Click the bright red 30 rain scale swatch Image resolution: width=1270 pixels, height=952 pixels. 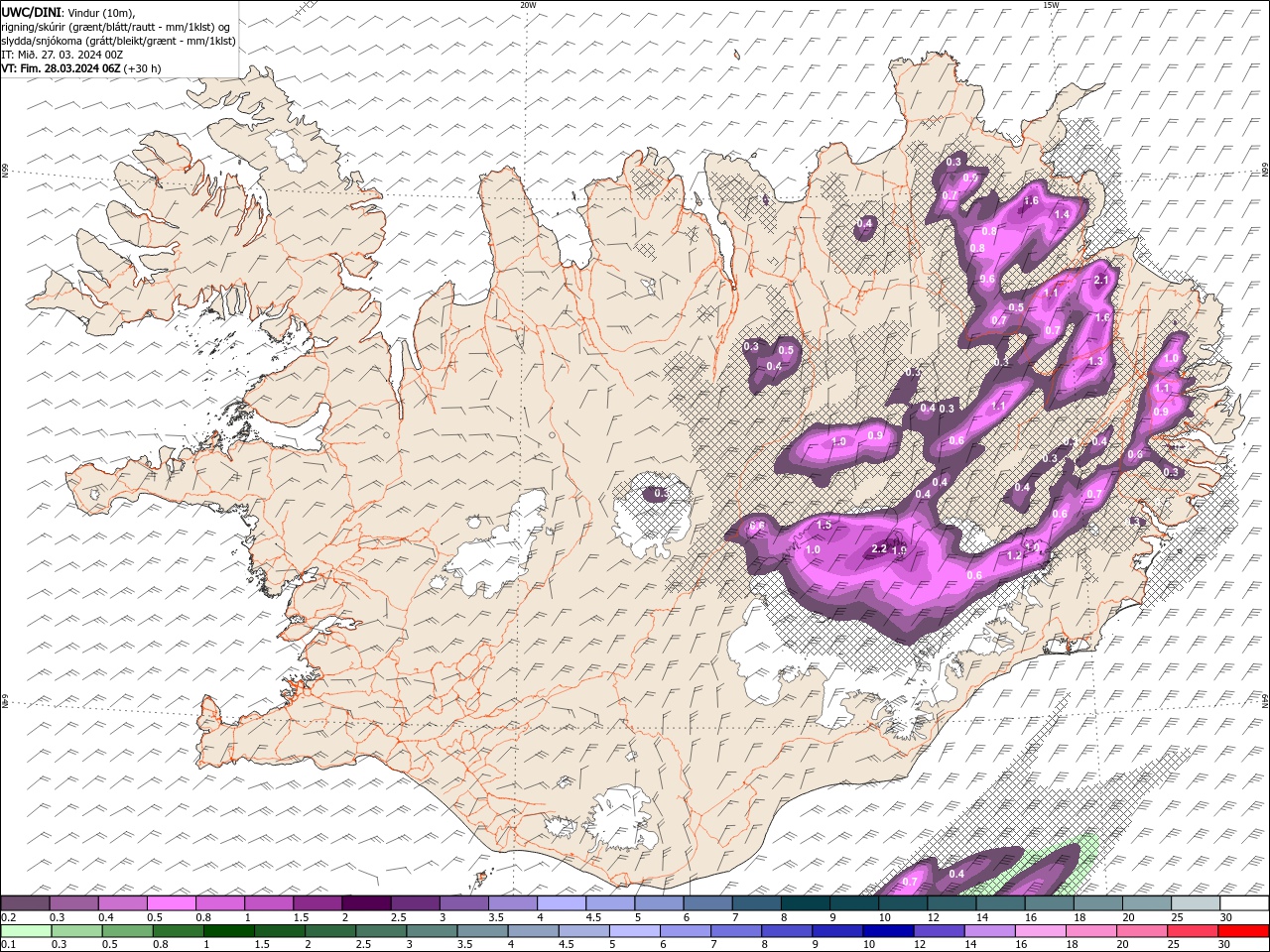pos(1243,931)
